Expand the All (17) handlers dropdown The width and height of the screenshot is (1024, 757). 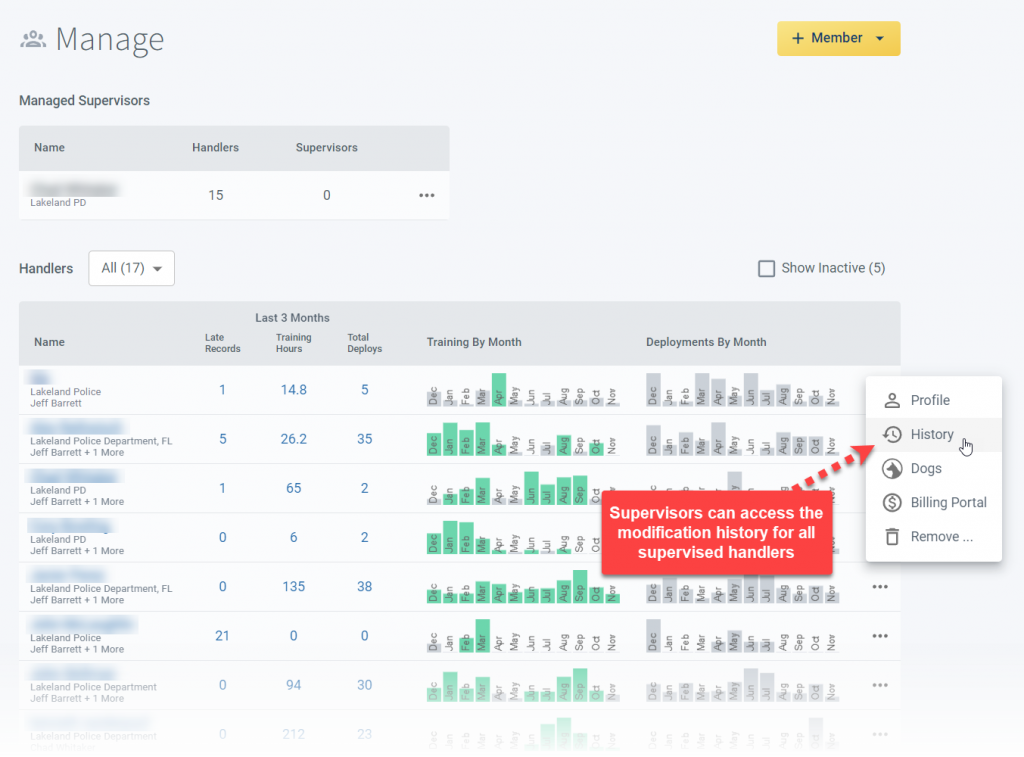click(131, 268)
